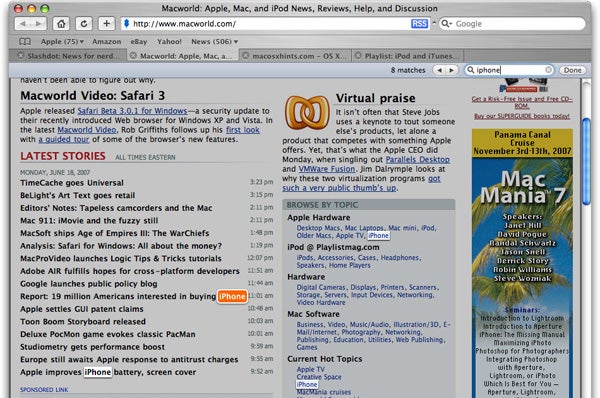Open the TimeCache goes Universal story

point(72,183)
